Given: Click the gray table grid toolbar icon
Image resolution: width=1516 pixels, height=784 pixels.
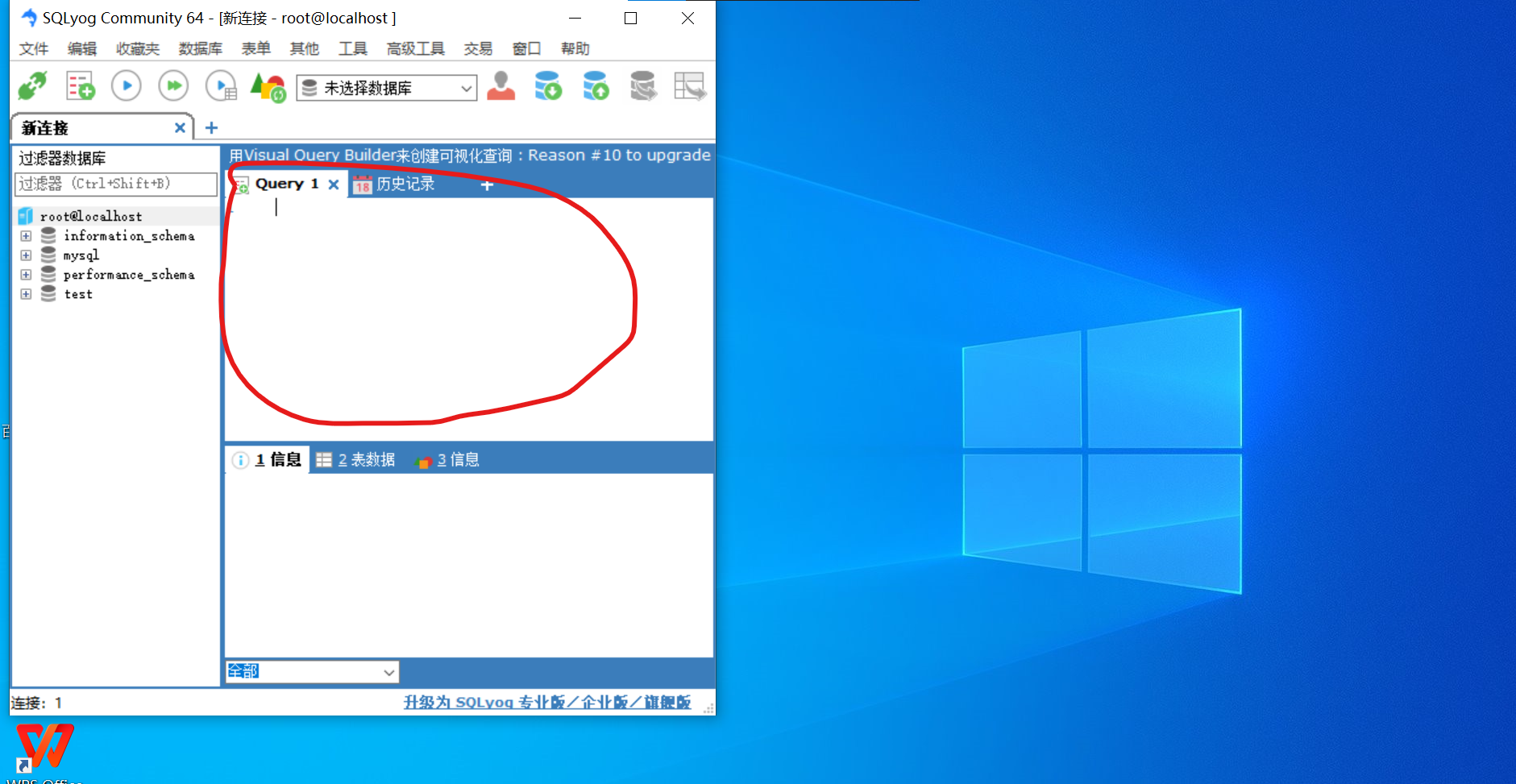Looking at the screenshot, I should point(690,85).
